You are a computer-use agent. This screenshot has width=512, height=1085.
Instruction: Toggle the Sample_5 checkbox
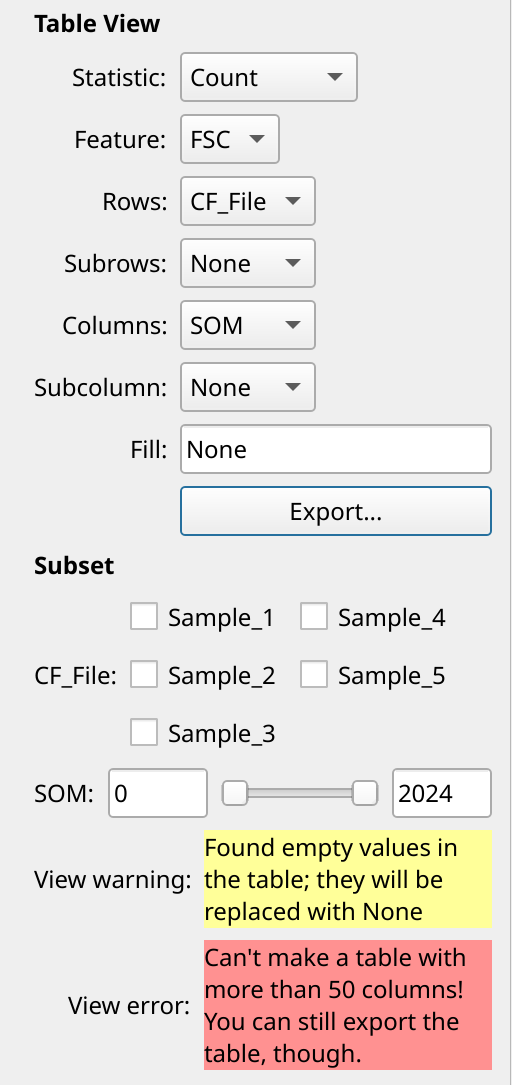pos(313,674)
